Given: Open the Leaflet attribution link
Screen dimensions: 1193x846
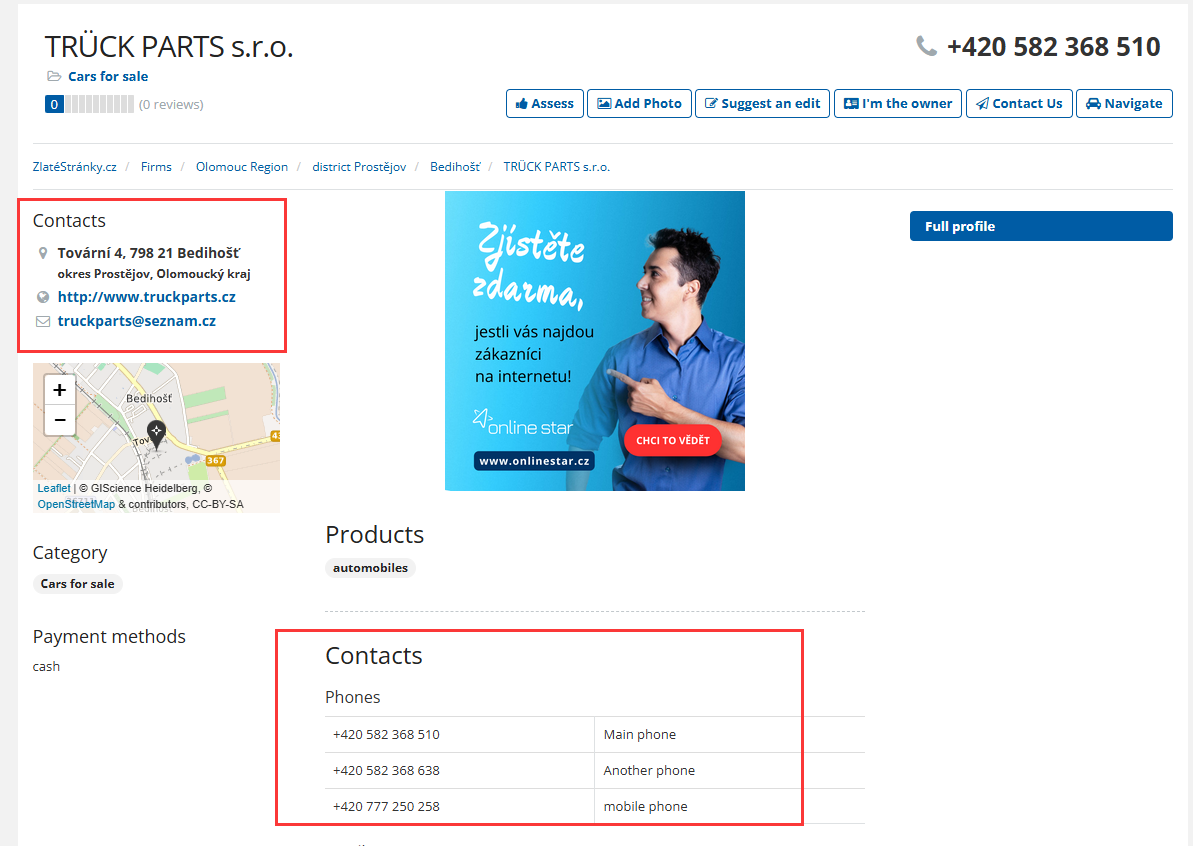Looking at the screenshot, I should [x=54, y=488].
